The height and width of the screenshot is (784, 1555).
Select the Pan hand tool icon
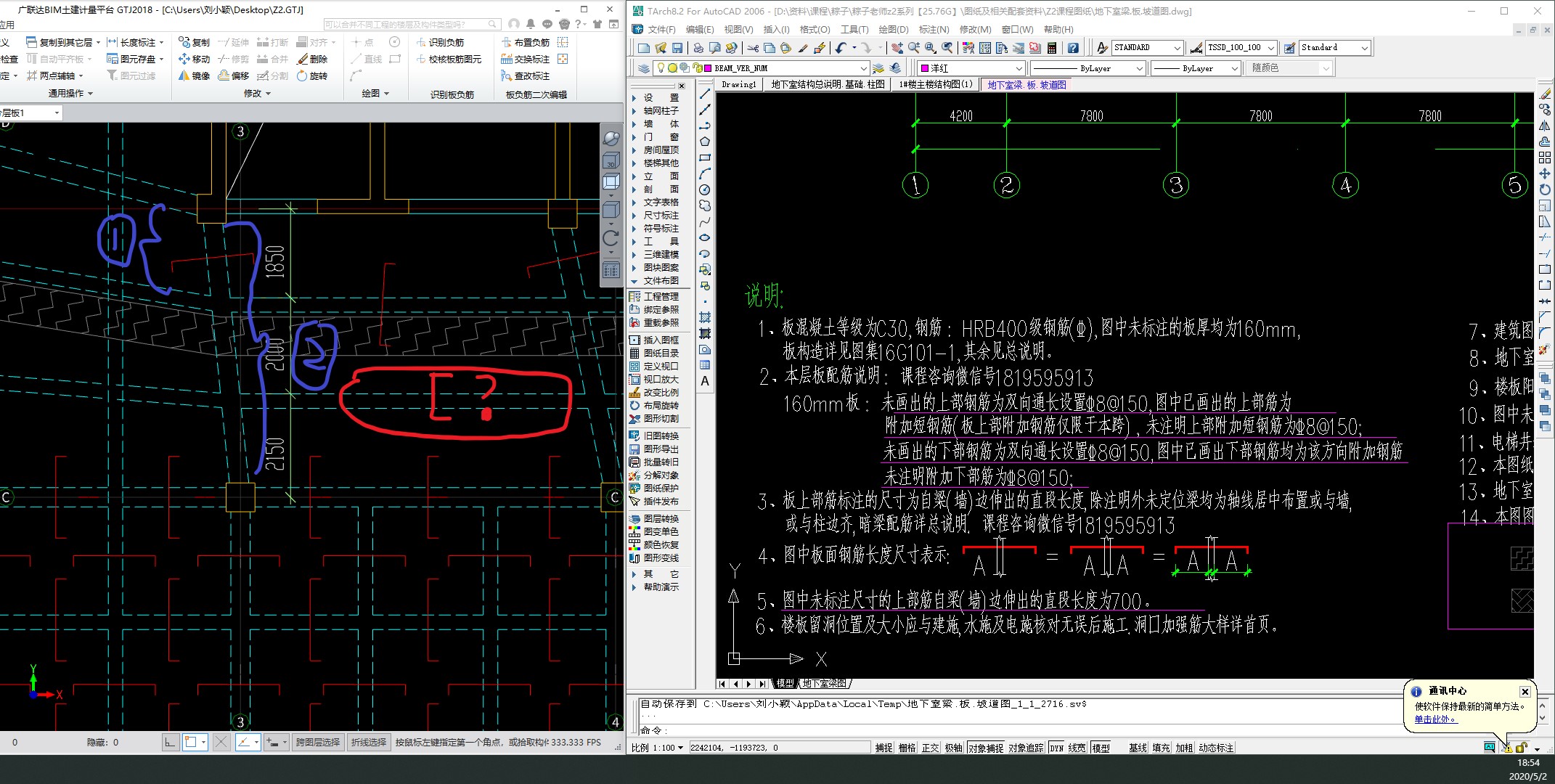tap(897, 48)
